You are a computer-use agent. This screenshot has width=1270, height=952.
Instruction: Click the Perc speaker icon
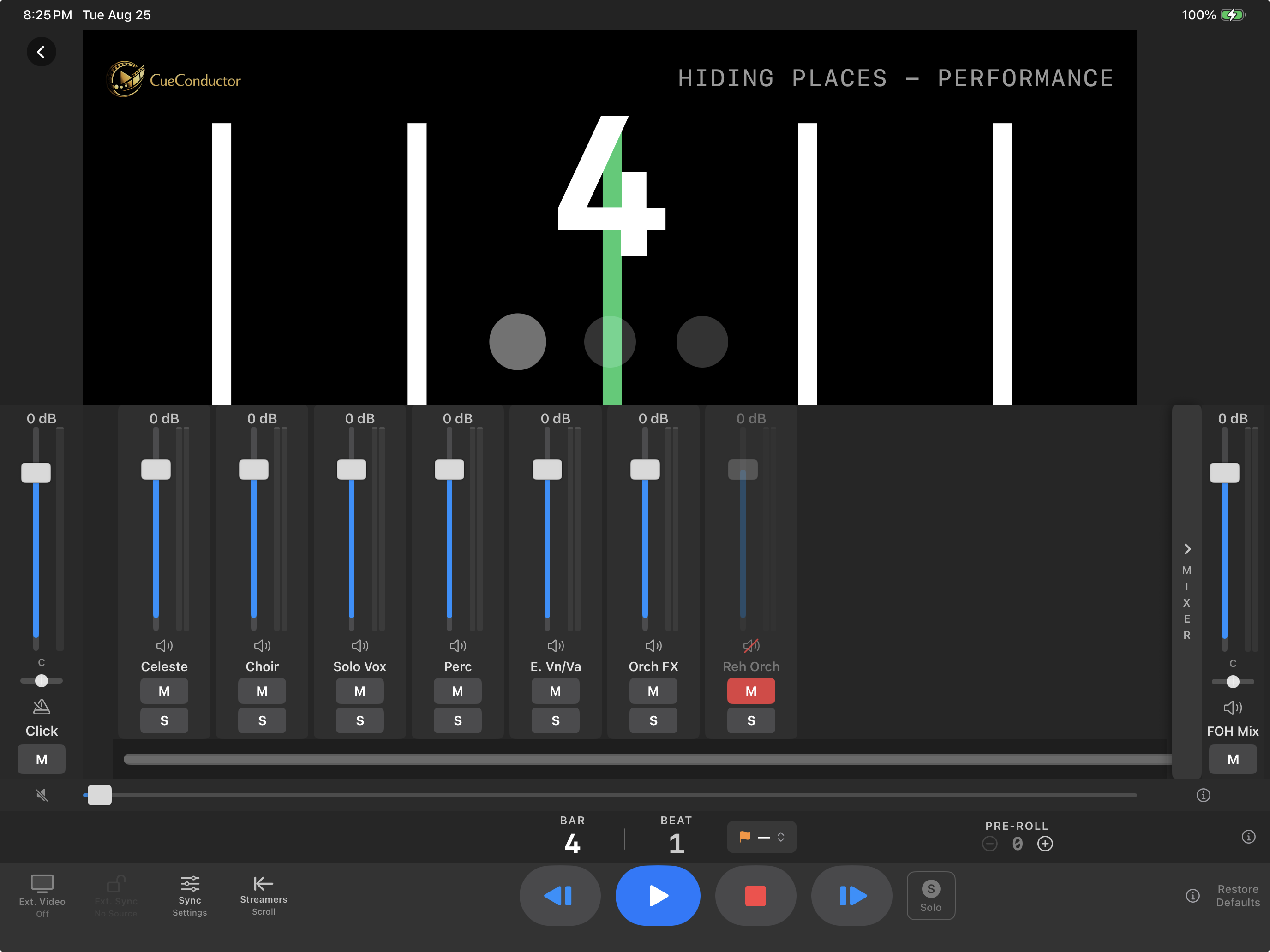click(x=458, y=646)
